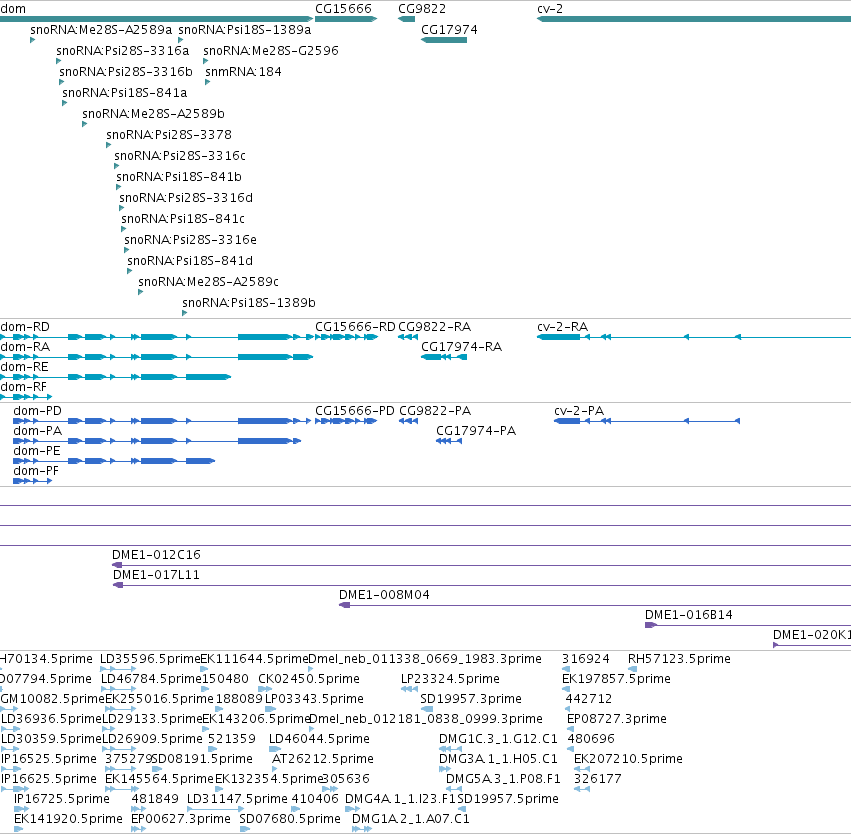The width and height of the screenshot is (851, 834).
Task: Click EST IP16725.5prime label
Action: click(x=61, y=799)
